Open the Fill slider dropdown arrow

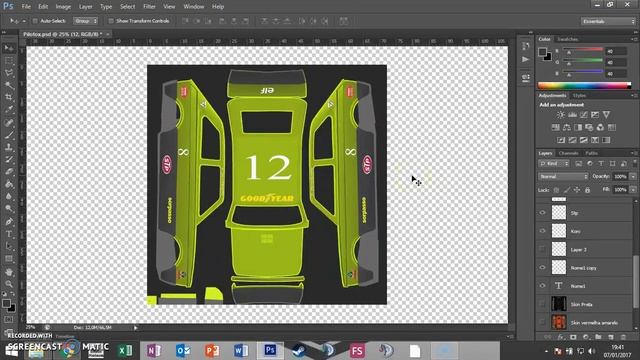click(633, 190)
